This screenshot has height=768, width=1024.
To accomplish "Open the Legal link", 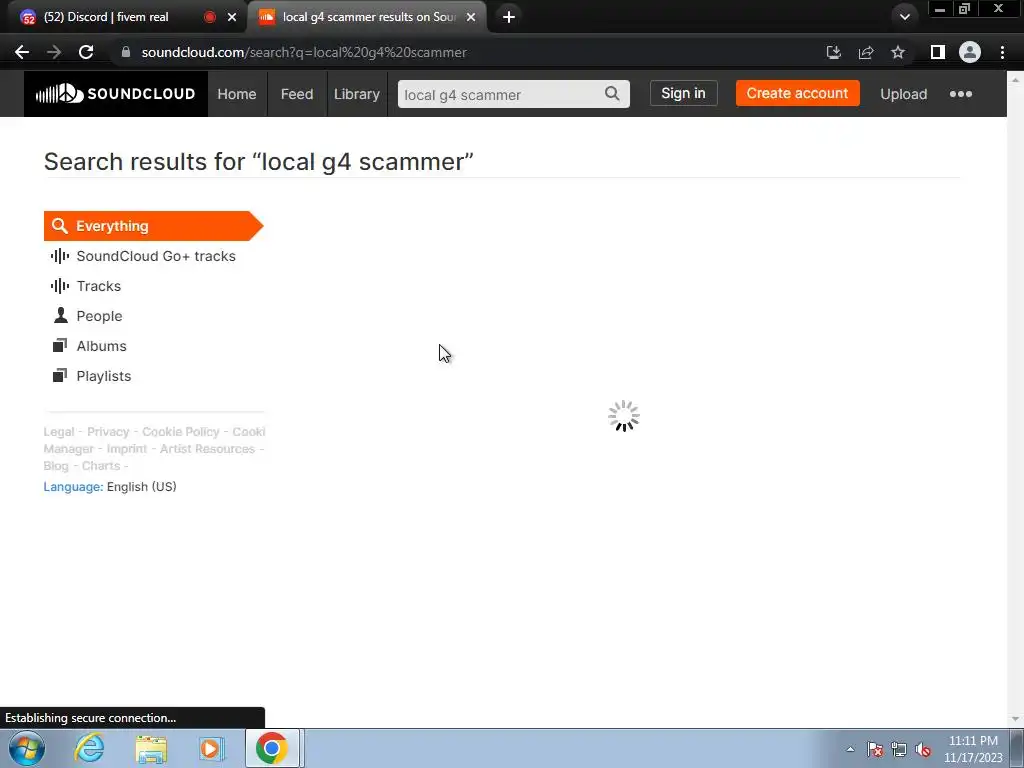I will 59,432.
